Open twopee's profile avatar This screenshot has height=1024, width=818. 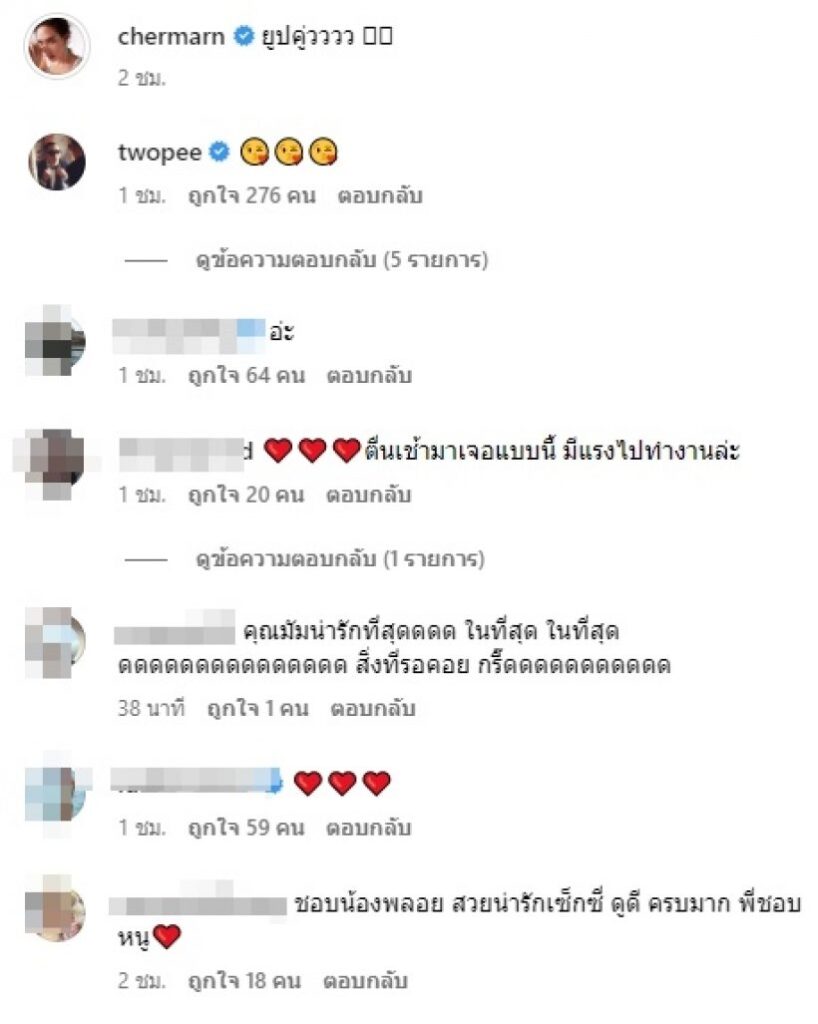click(x=57, y=162)
